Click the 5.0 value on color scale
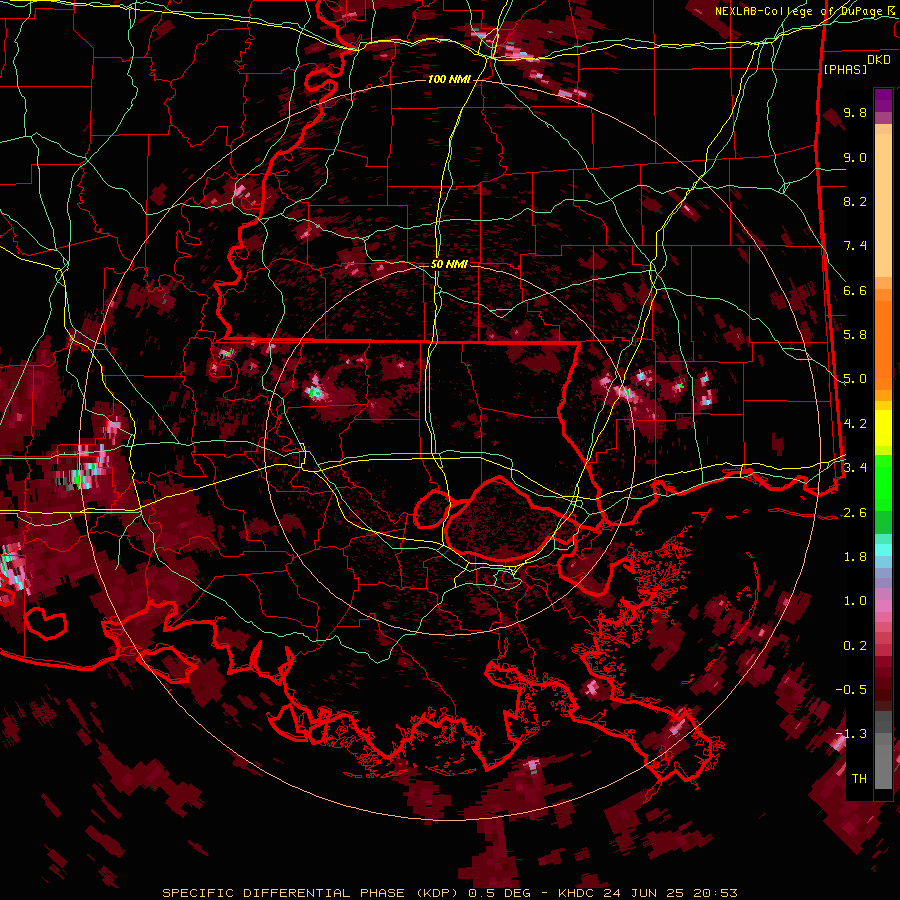The width and height of the screenshot is (900, 900). pos(855,379)
